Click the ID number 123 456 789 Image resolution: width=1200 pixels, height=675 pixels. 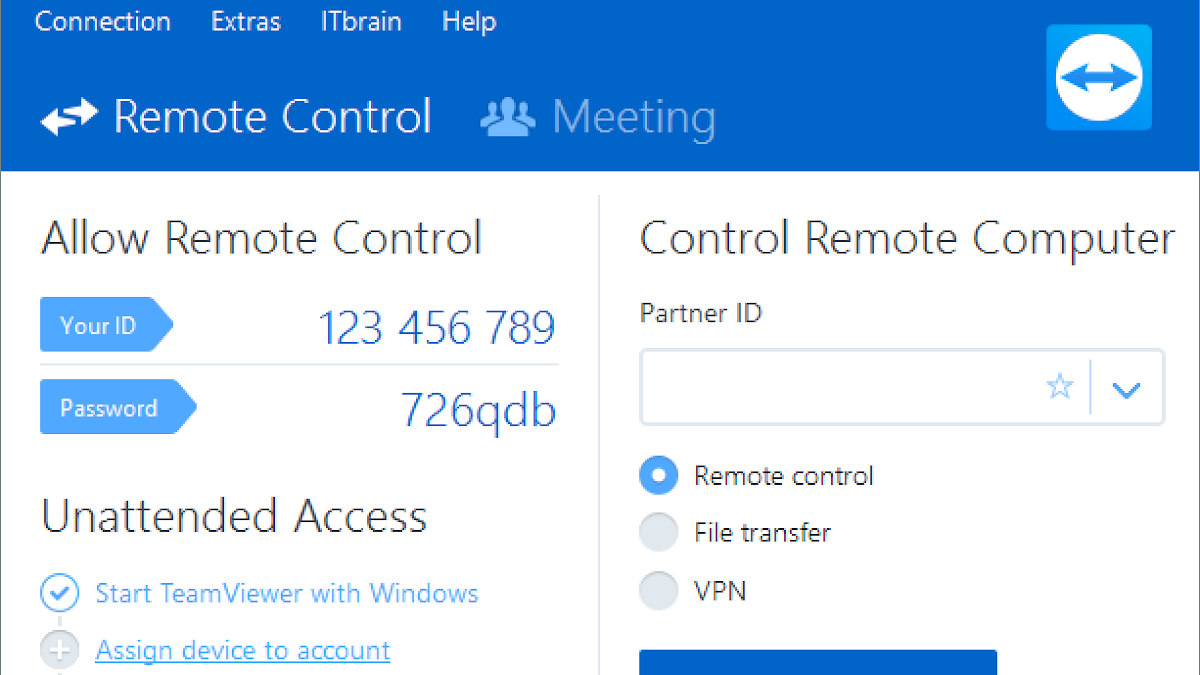coord(436,327)
